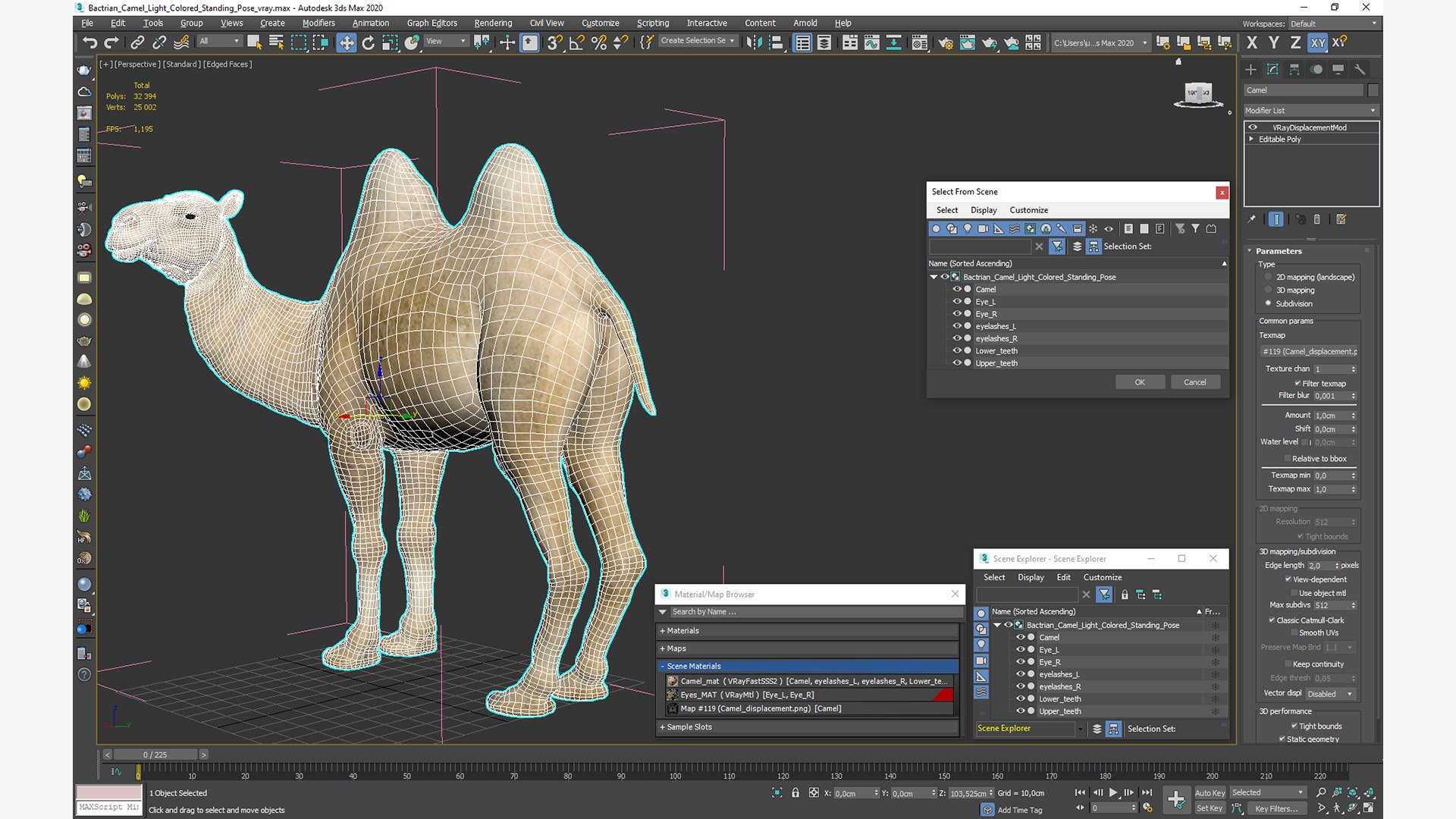Image resolution: width=1456 pixels, height=819 pixels.
Task: Open Display menu in Select From Scene
Action: [x=984, y=210]
